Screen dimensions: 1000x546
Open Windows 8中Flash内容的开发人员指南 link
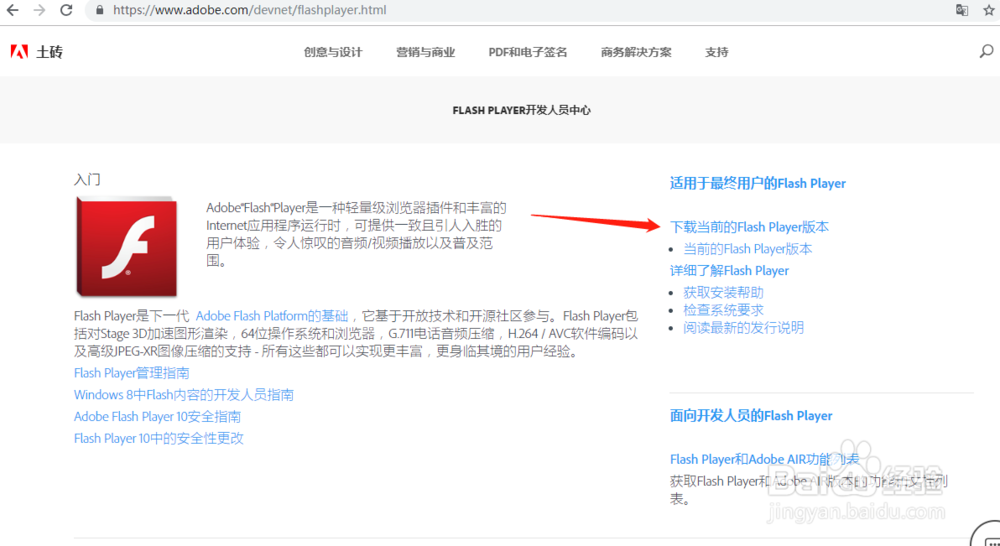coord(184,395)
